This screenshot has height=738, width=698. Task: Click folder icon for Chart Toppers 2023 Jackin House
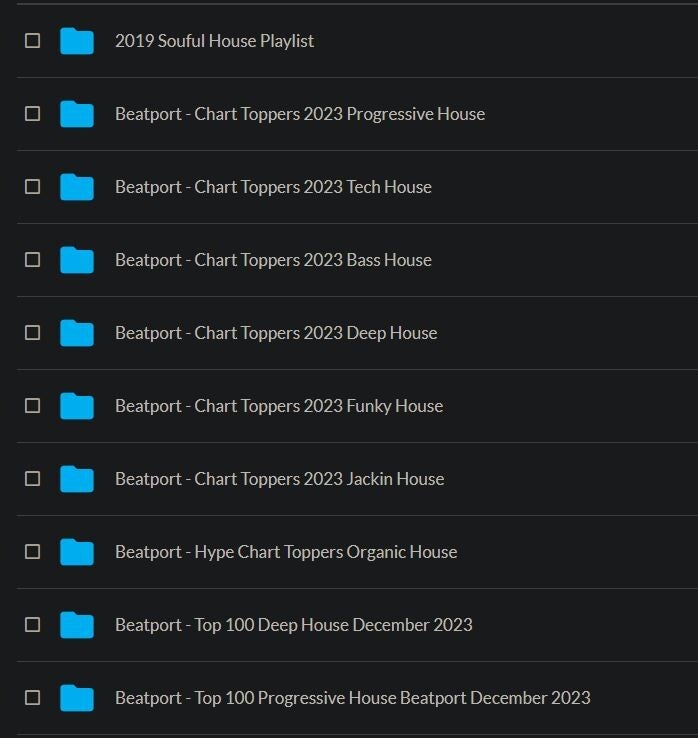pyautogui.click(x=77, y=479)
